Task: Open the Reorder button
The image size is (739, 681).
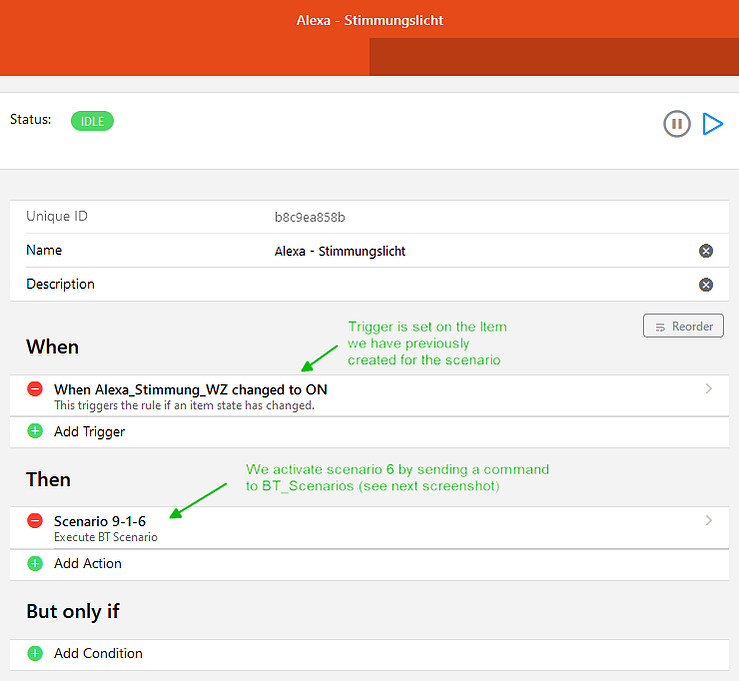Action: [683, 326]
